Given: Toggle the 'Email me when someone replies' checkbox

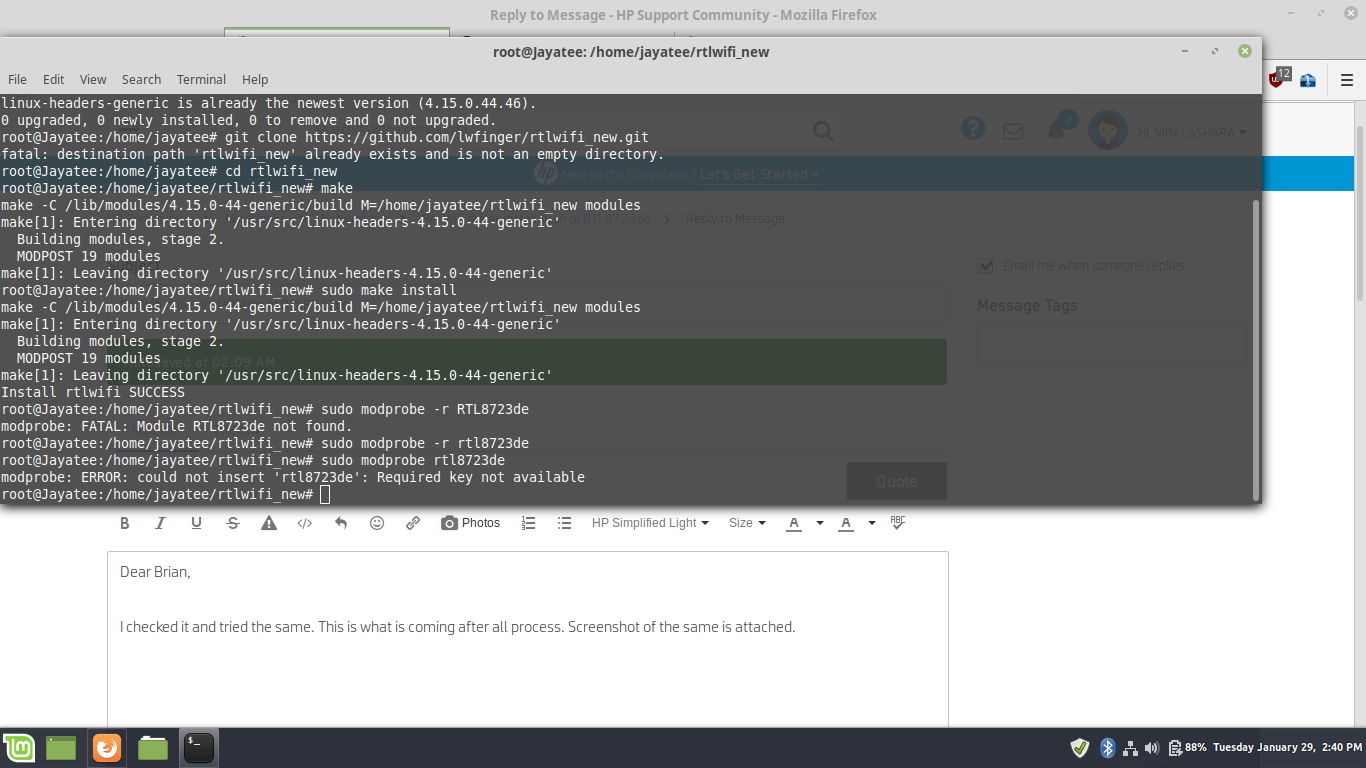Looking at the screenshot, I should click(x=986, y=266).
